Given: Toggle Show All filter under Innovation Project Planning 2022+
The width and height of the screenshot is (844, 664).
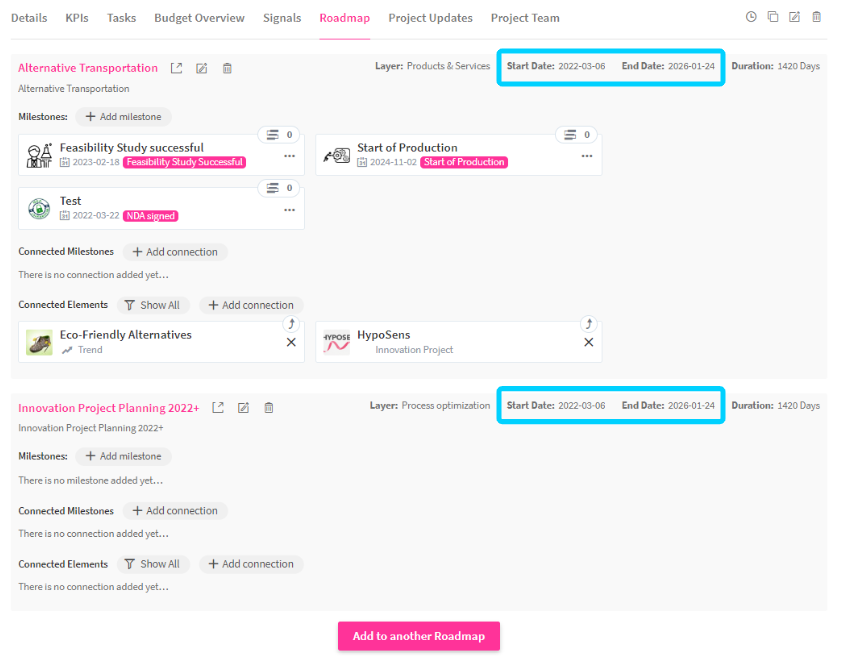Looking at the screenshot, I should (153, 563).
